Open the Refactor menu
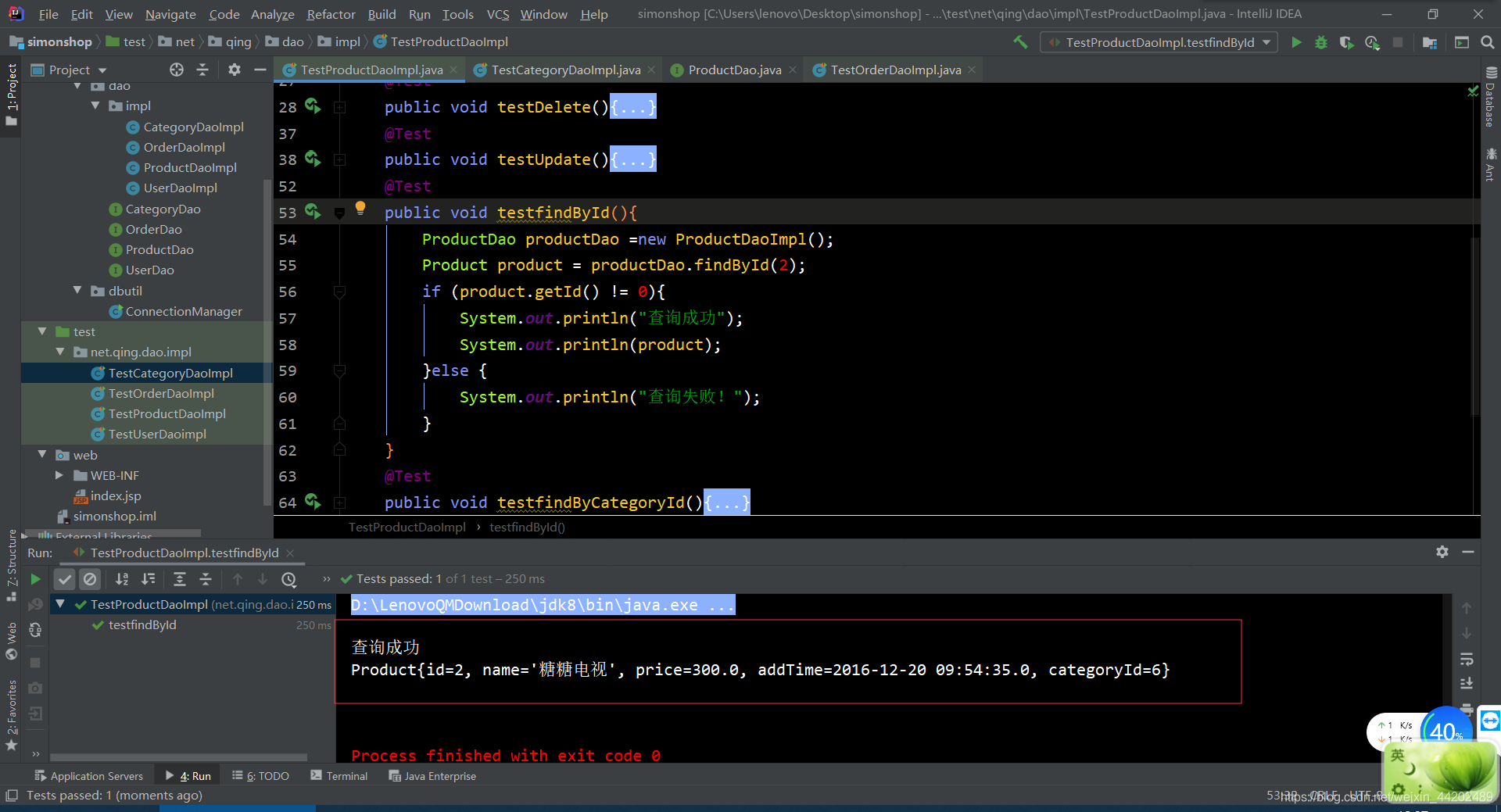Image resolution: width=1501 pixels, height=812 pixels. [x=331, y=14]
